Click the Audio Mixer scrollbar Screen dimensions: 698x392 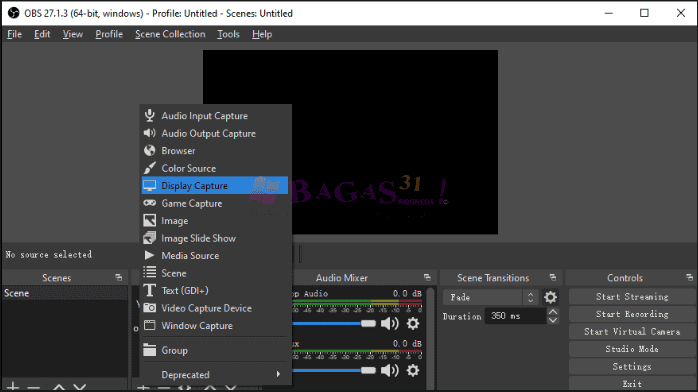pyautogui.click(x=430, y=338)
